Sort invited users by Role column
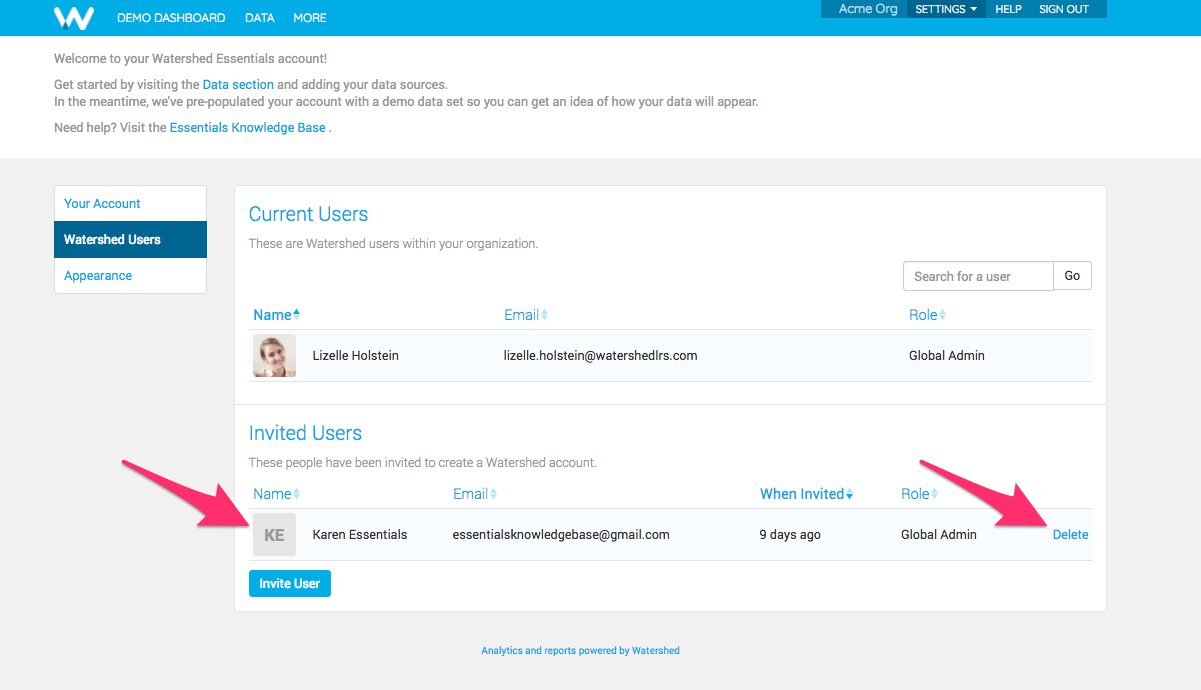1201x690 pixels. (919, 494)
